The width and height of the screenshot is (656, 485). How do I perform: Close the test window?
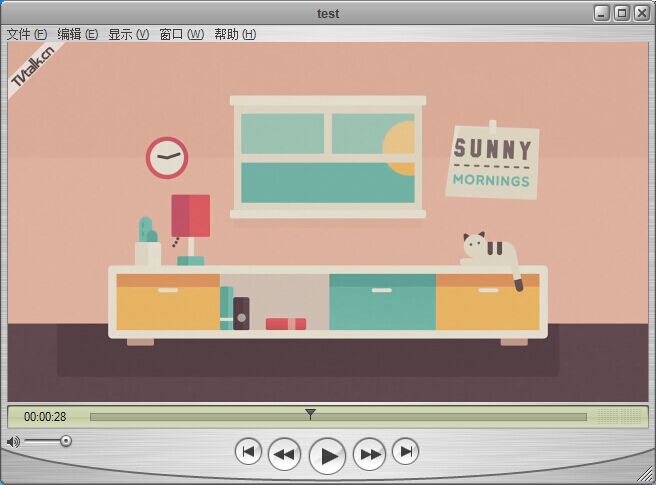point(642,13)
